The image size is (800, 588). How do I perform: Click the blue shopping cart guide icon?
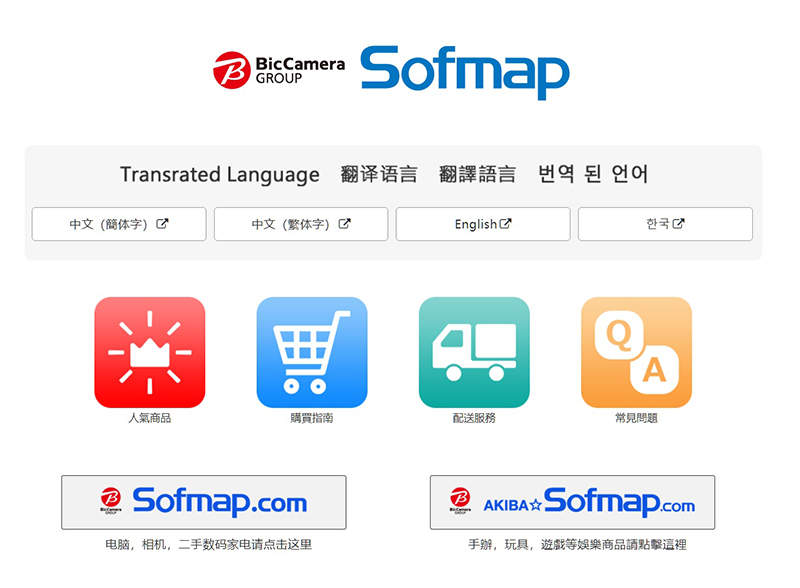pyautogui.click(x=312, y=352)
